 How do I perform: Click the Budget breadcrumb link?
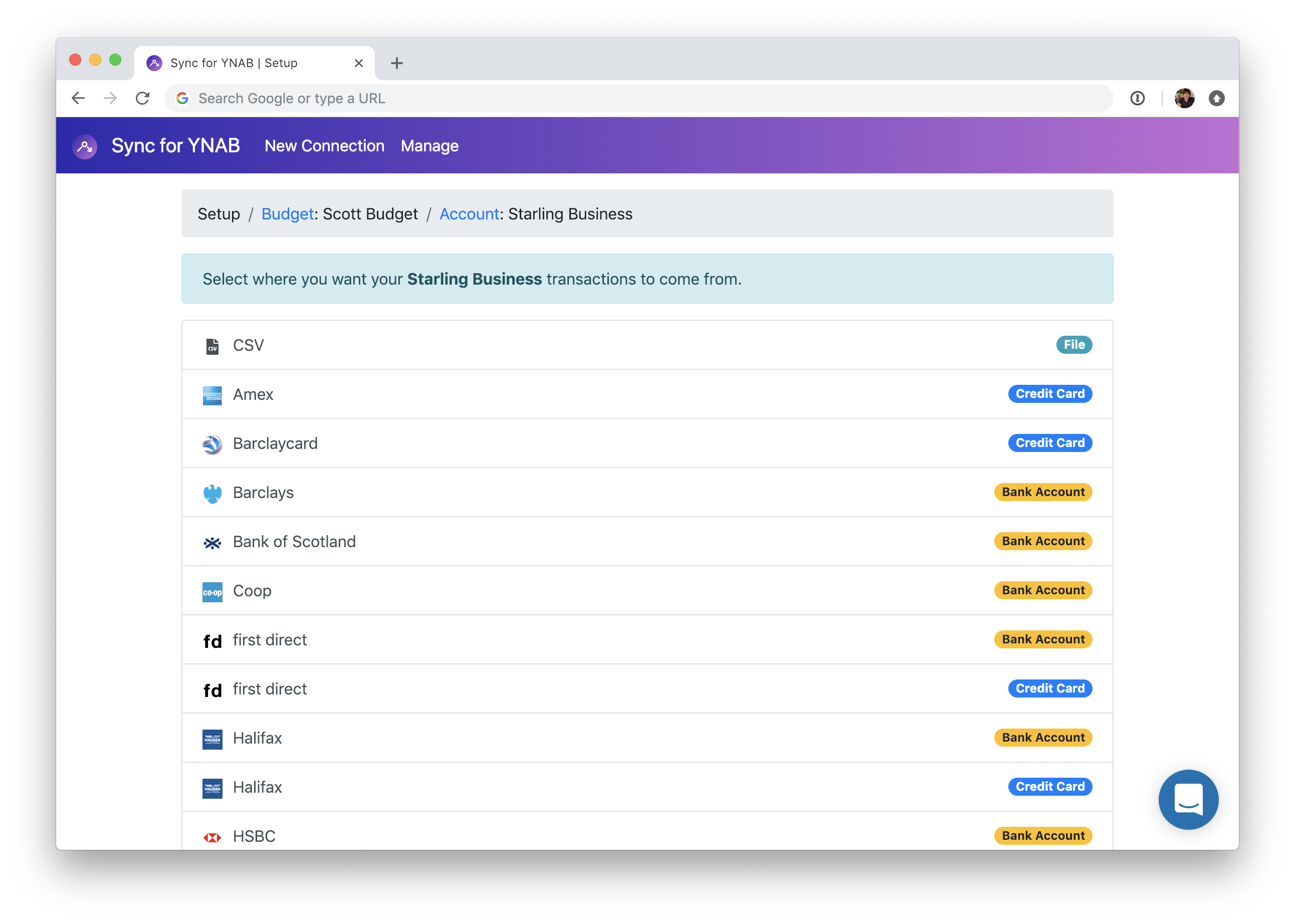pos(287,214)
